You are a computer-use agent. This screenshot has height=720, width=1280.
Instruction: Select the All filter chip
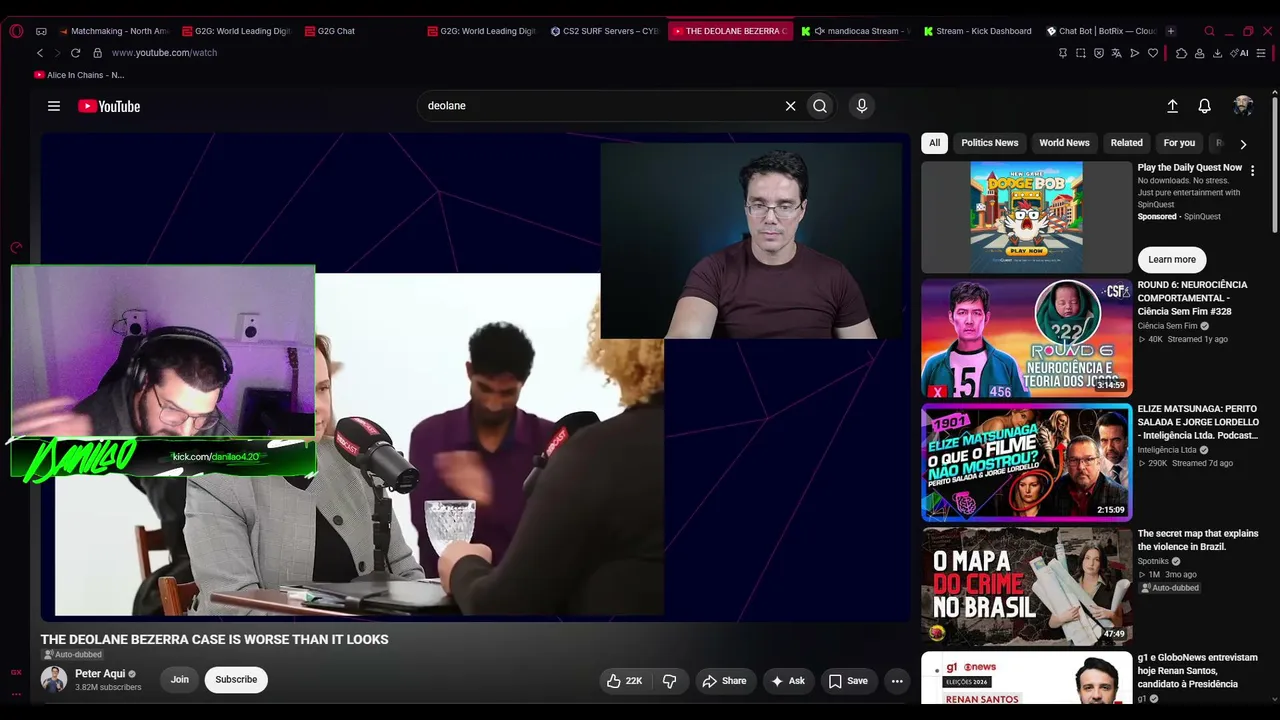pyautogui.click(x=935, y=143)
